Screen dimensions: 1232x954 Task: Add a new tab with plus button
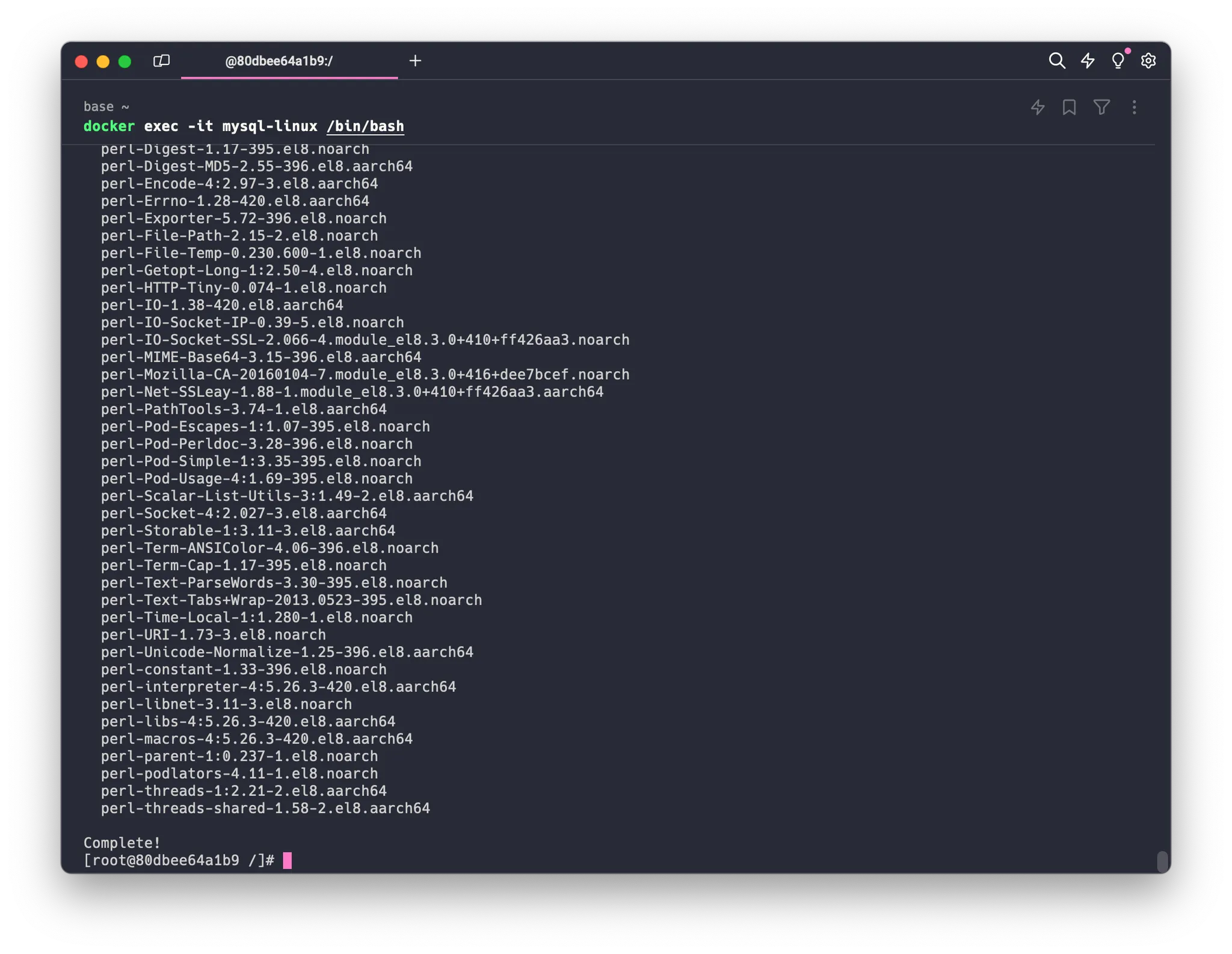(x=415, y=61)
